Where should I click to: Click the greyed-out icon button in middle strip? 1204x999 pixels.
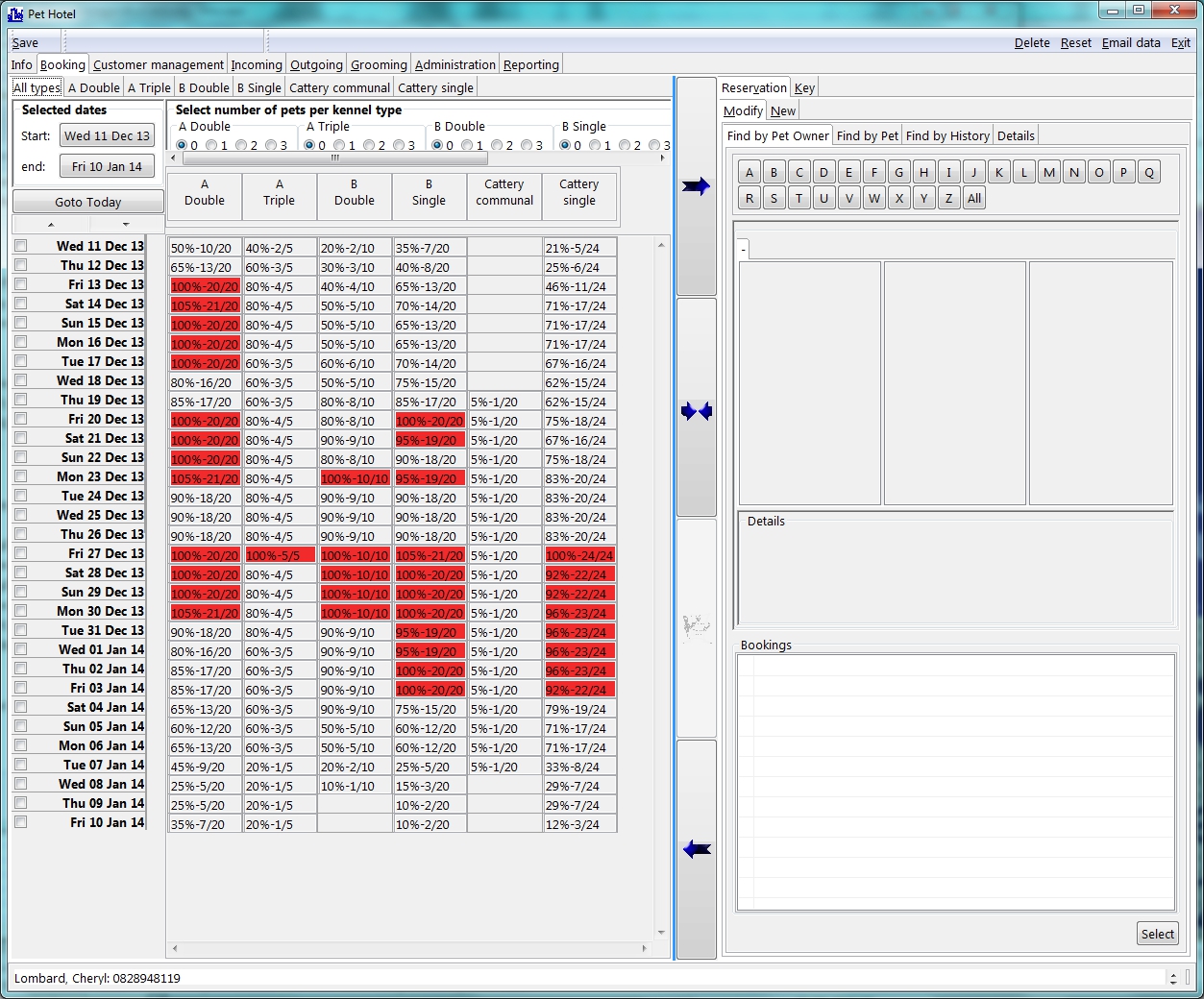pyautogui.click(x=696, y=628)
